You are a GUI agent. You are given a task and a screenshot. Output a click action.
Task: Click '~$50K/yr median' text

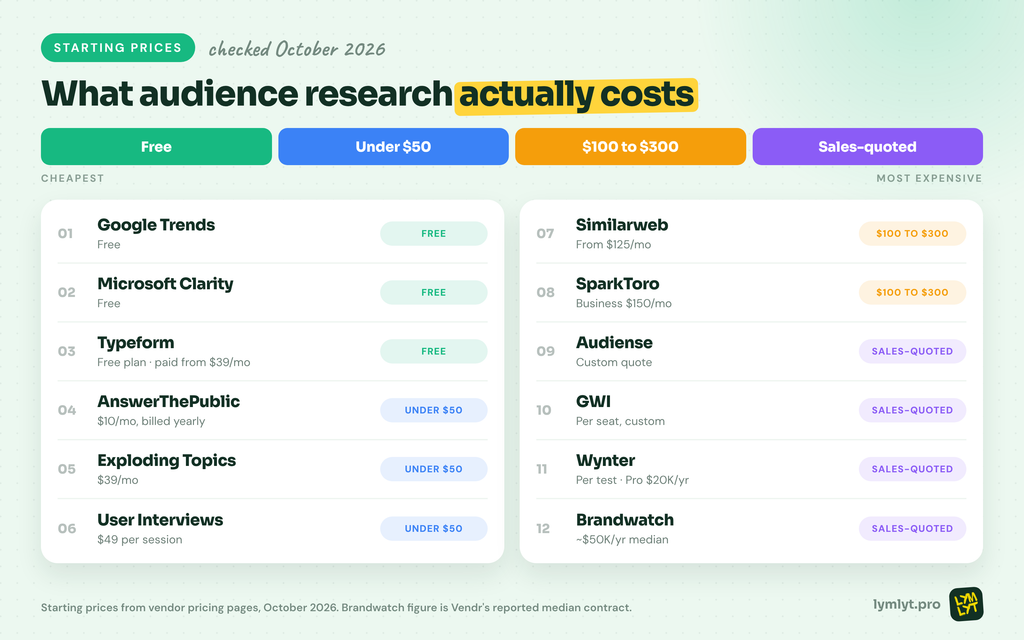click(x=622, y=539)
